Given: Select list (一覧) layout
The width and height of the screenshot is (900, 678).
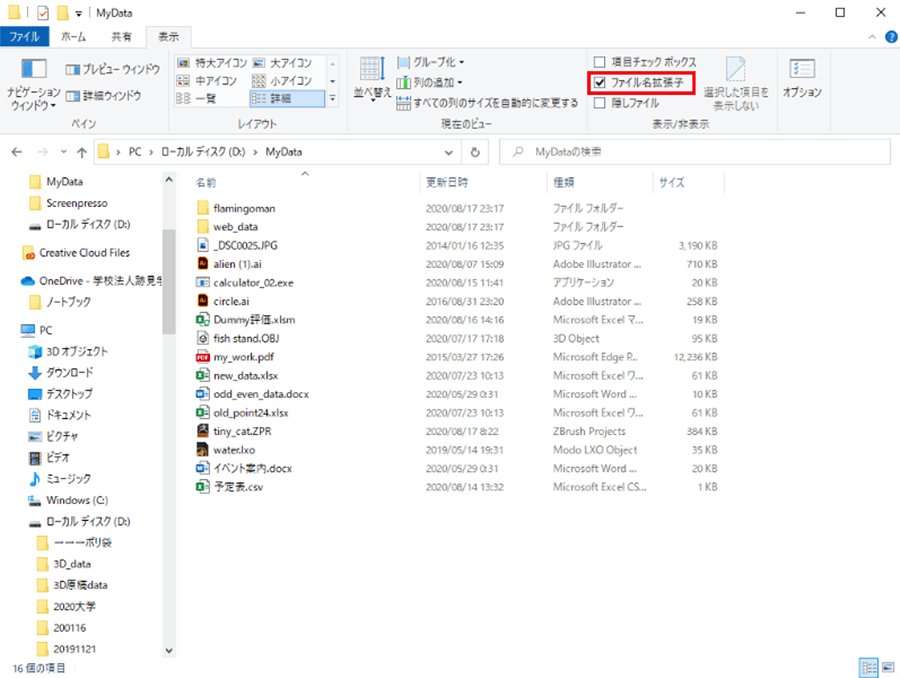Looking at the screenshot, I should coord(196,99).
